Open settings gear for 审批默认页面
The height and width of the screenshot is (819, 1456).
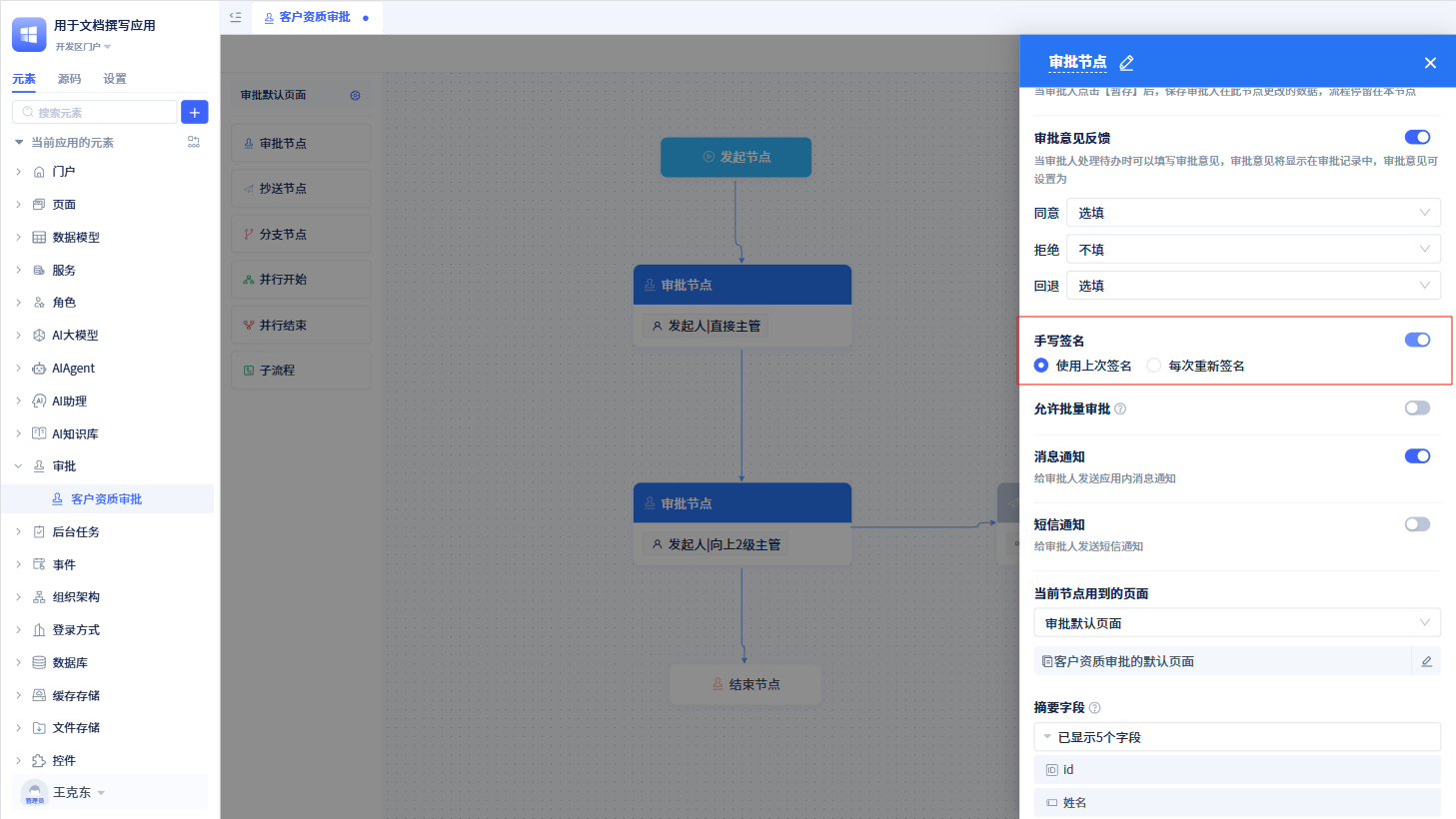tap(355, 96)
